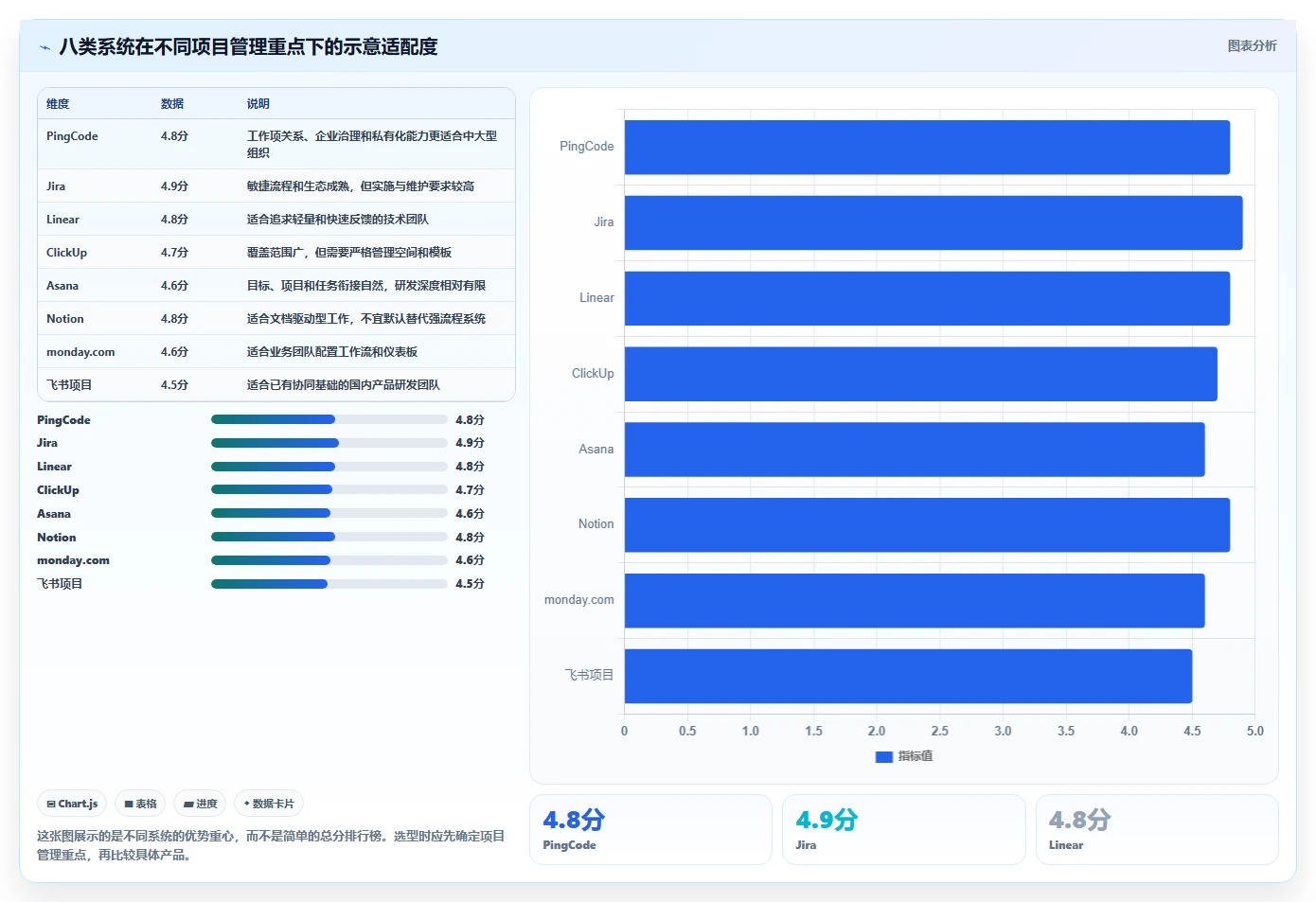Viewport: 1316px width, 902px height.
Task: Select the ClickUp table row name
Action: click(x=66, y=253)
